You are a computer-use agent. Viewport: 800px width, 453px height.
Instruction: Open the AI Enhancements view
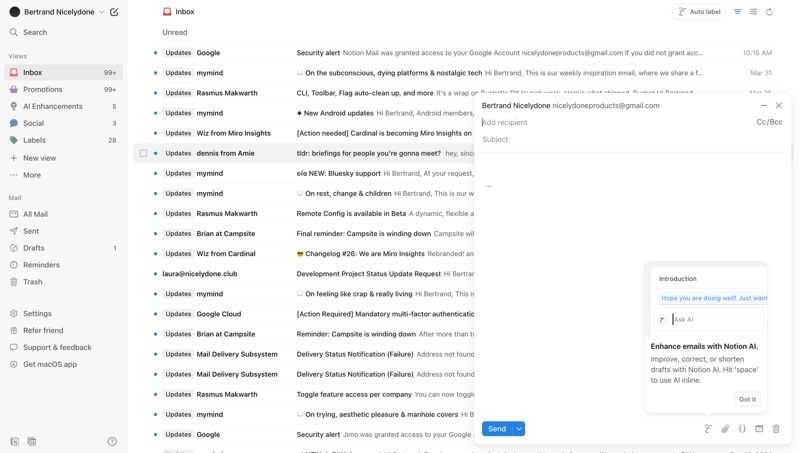click(x=63, y=106)
